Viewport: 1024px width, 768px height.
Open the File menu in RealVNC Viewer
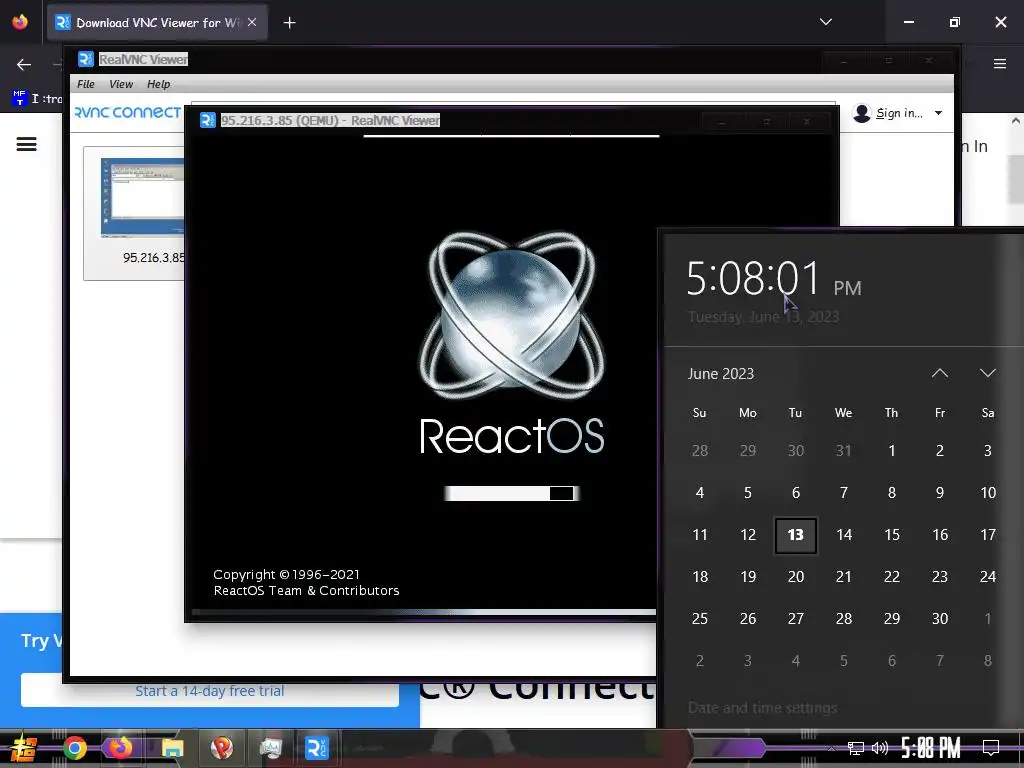pyautogui.click(x=86, y=84)
